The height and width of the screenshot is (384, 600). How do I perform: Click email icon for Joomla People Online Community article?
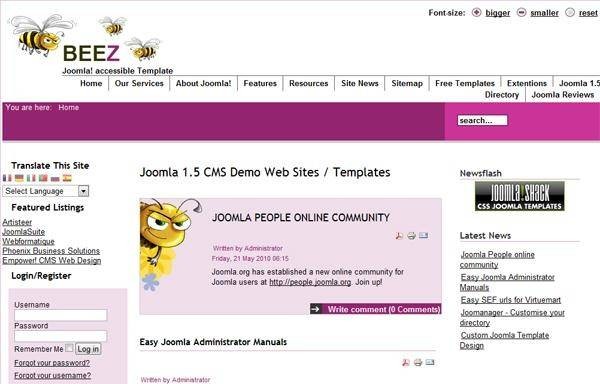423,235
